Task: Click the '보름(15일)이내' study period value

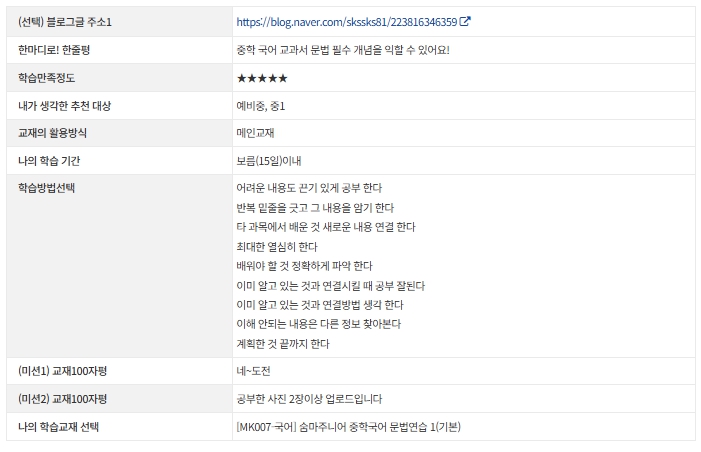Action: pos(269,161)
